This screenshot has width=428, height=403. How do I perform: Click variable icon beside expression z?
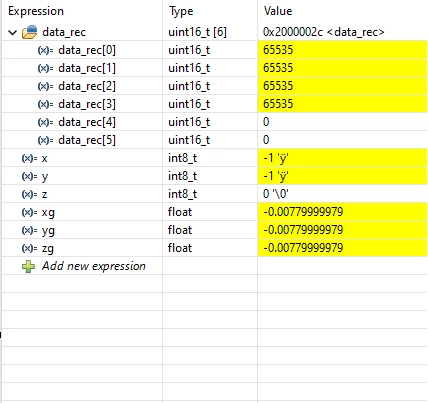click(29, 194)
